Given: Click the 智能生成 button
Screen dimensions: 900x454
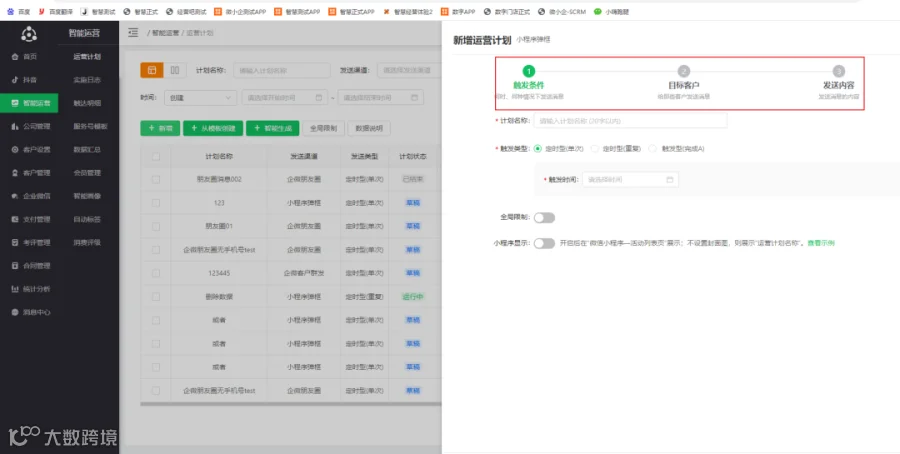Looking at the screenshot, I should pos(273,129).
